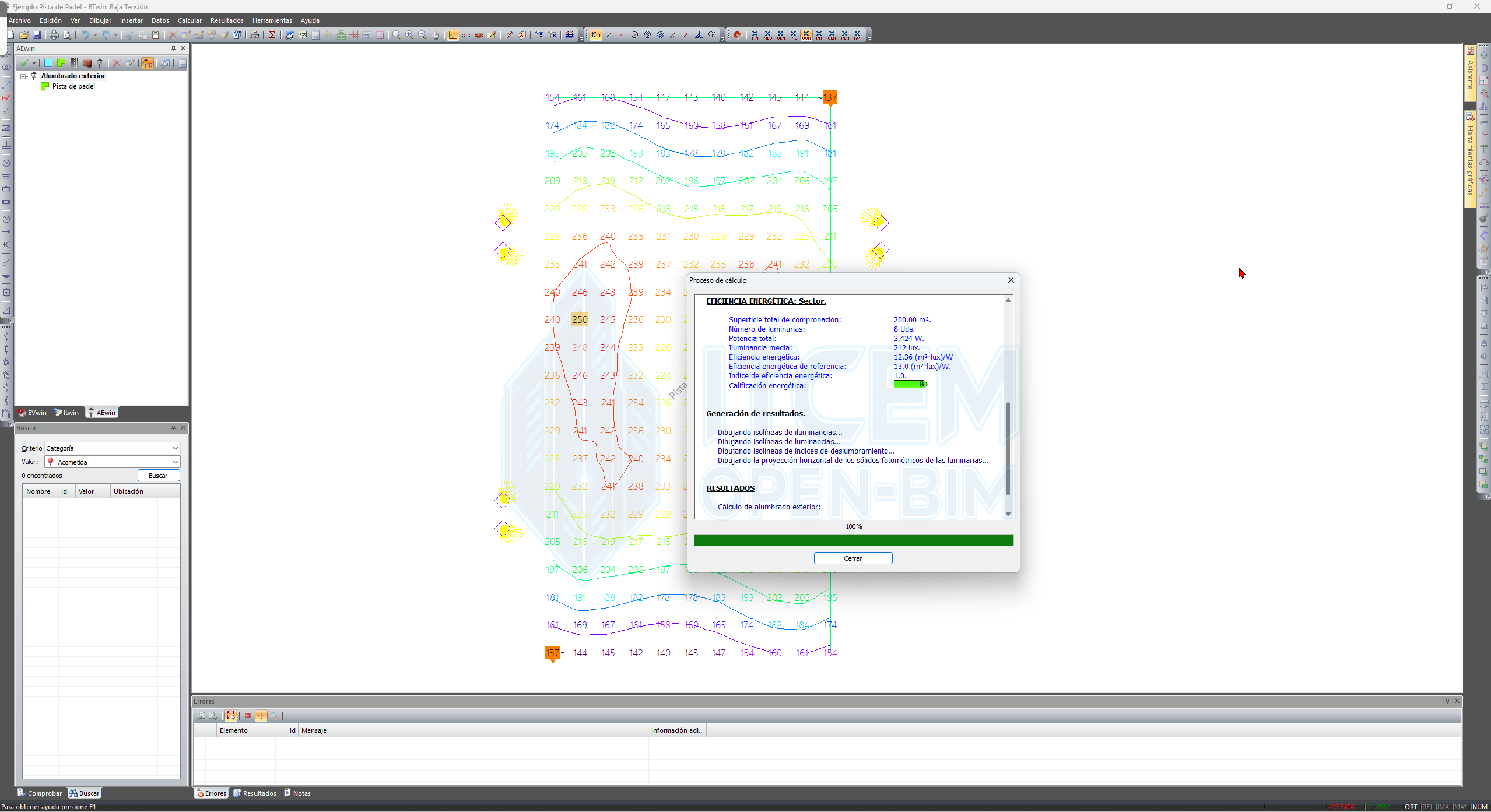Click the red Sigma calculate icon
The height and width of the screenshot is (812, 1491).
pos(272,36)
